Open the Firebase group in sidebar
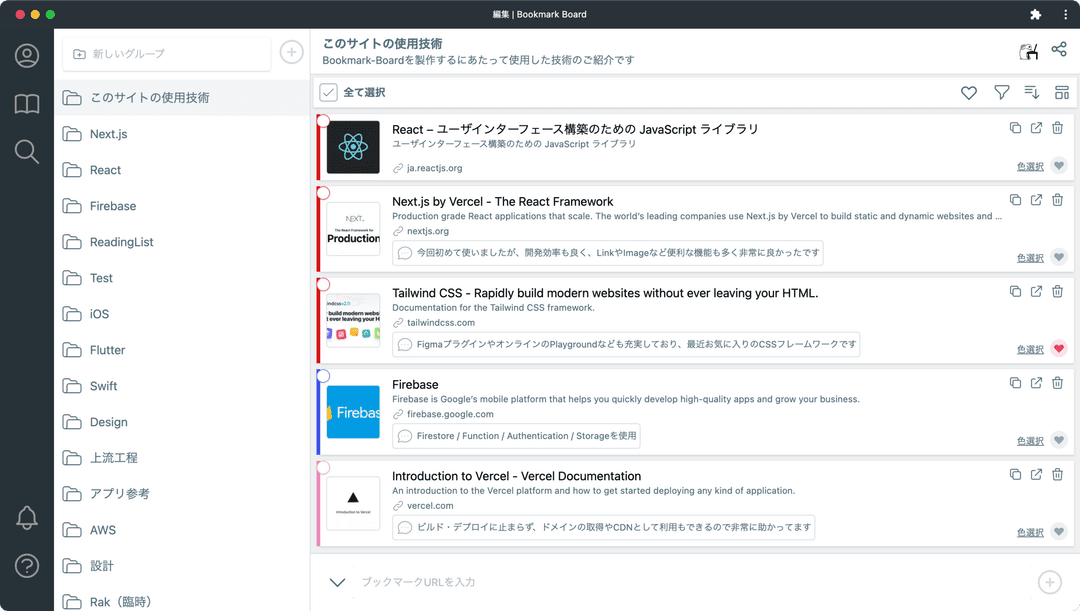The width and height of the screenshot is (1080, 611). point(182,206)
